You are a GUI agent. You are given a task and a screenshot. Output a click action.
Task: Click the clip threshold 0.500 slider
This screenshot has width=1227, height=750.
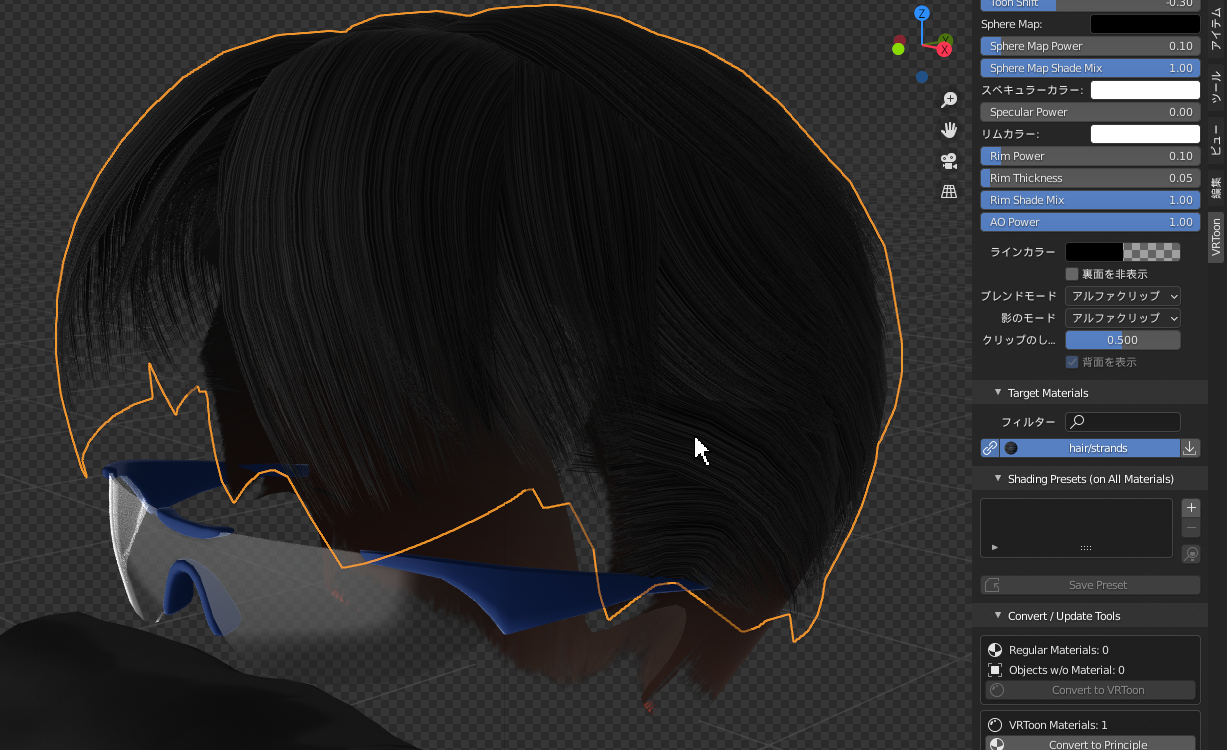1123,340
